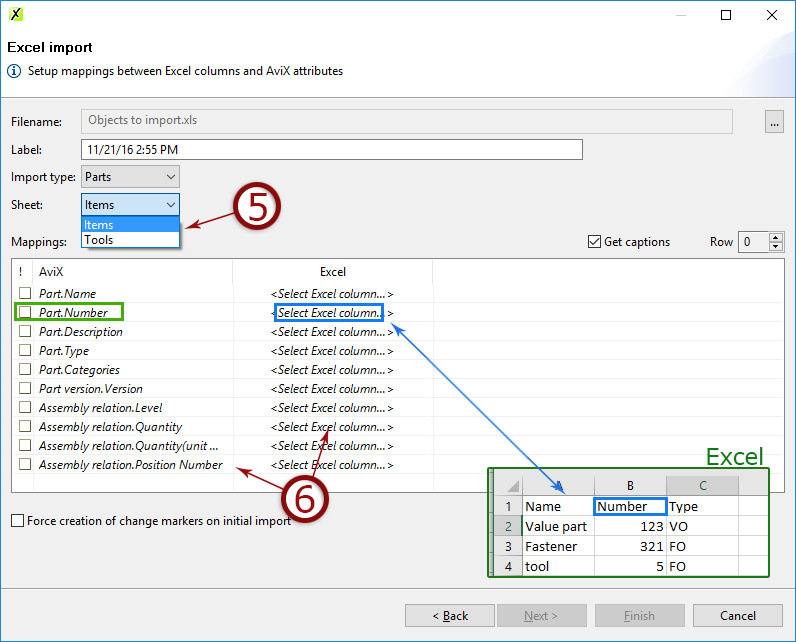The height and width of the screenshot is (642, 796).
Task: Click the Label text field
Action: pos(331,150)
